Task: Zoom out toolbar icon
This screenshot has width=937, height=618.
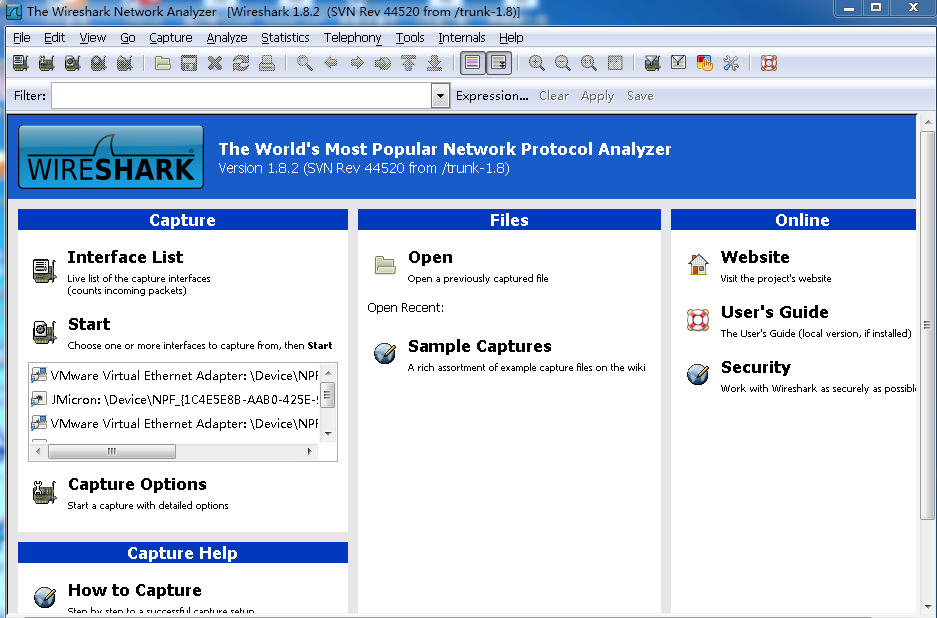Action: click(562, 63)
